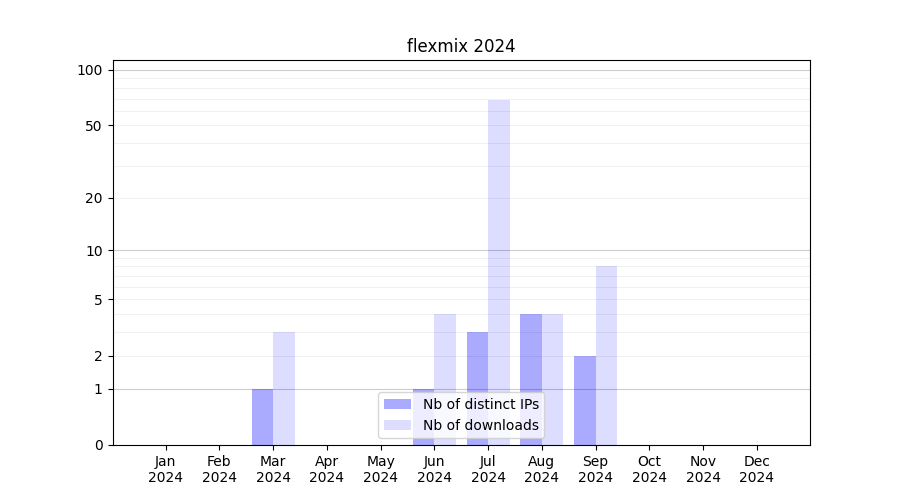Click the August distinct IPs bar
This screenshot has height=500, width=900.
click(531, 378)
